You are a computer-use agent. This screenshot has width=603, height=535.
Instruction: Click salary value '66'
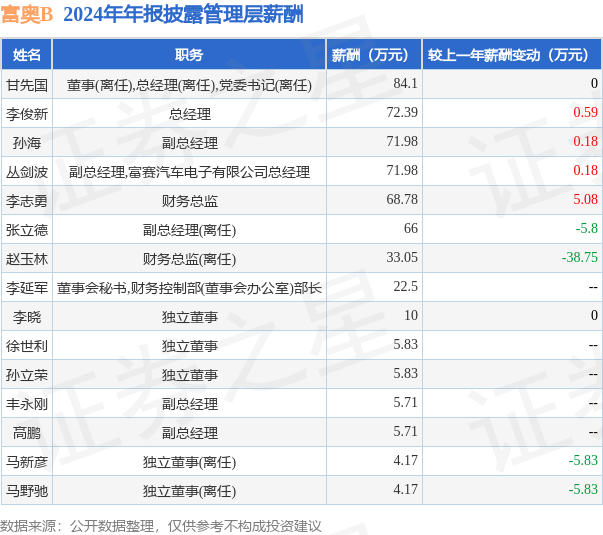[x=411, y=228]
